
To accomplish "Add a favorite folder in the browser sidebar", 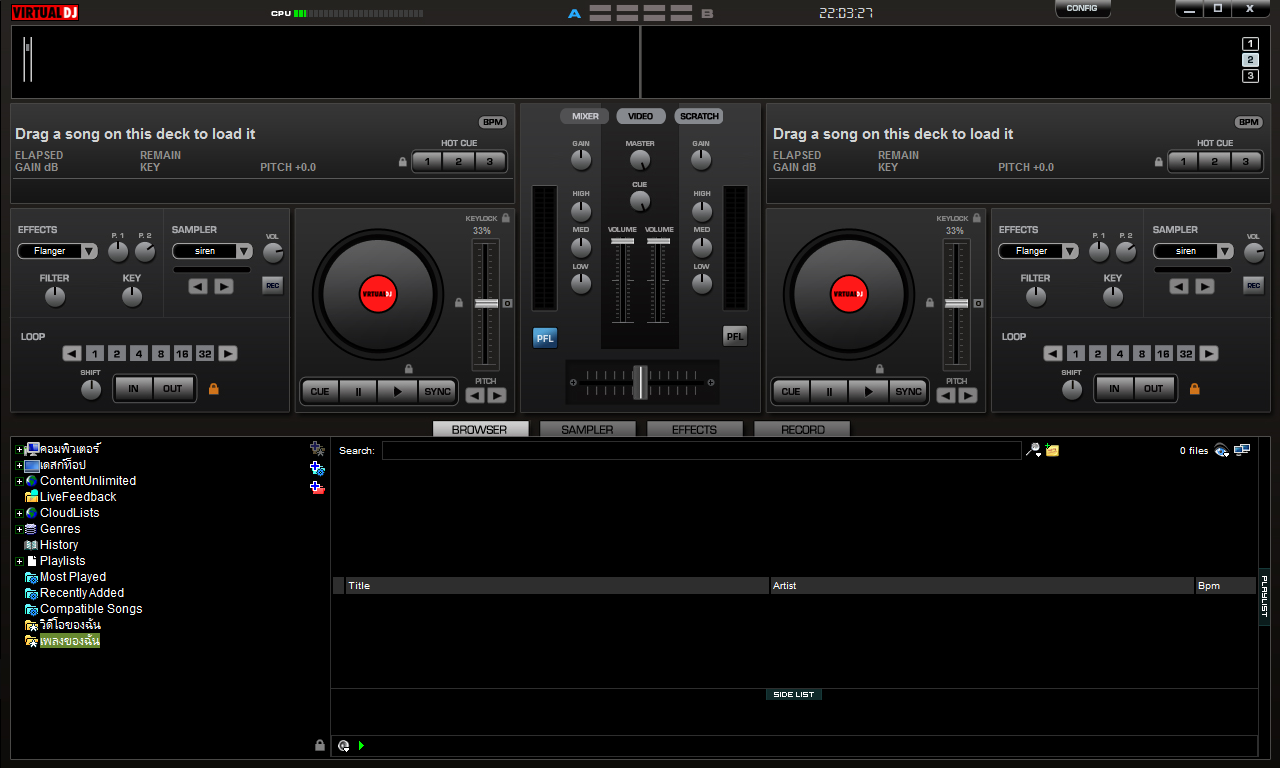I will tap(317, 448).
